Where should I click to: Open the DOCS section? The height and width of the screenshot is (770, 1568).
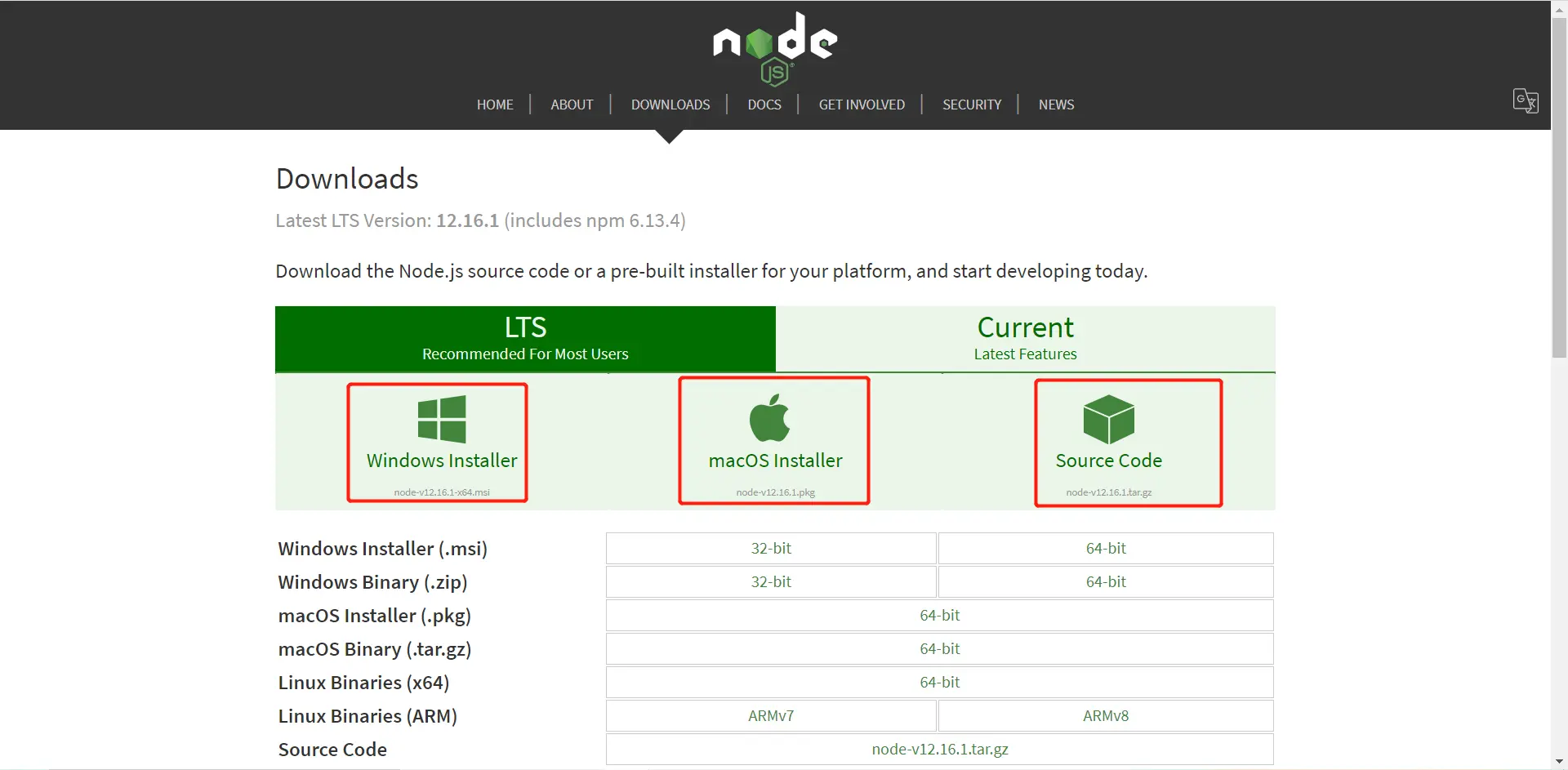(x=764, y=105)
